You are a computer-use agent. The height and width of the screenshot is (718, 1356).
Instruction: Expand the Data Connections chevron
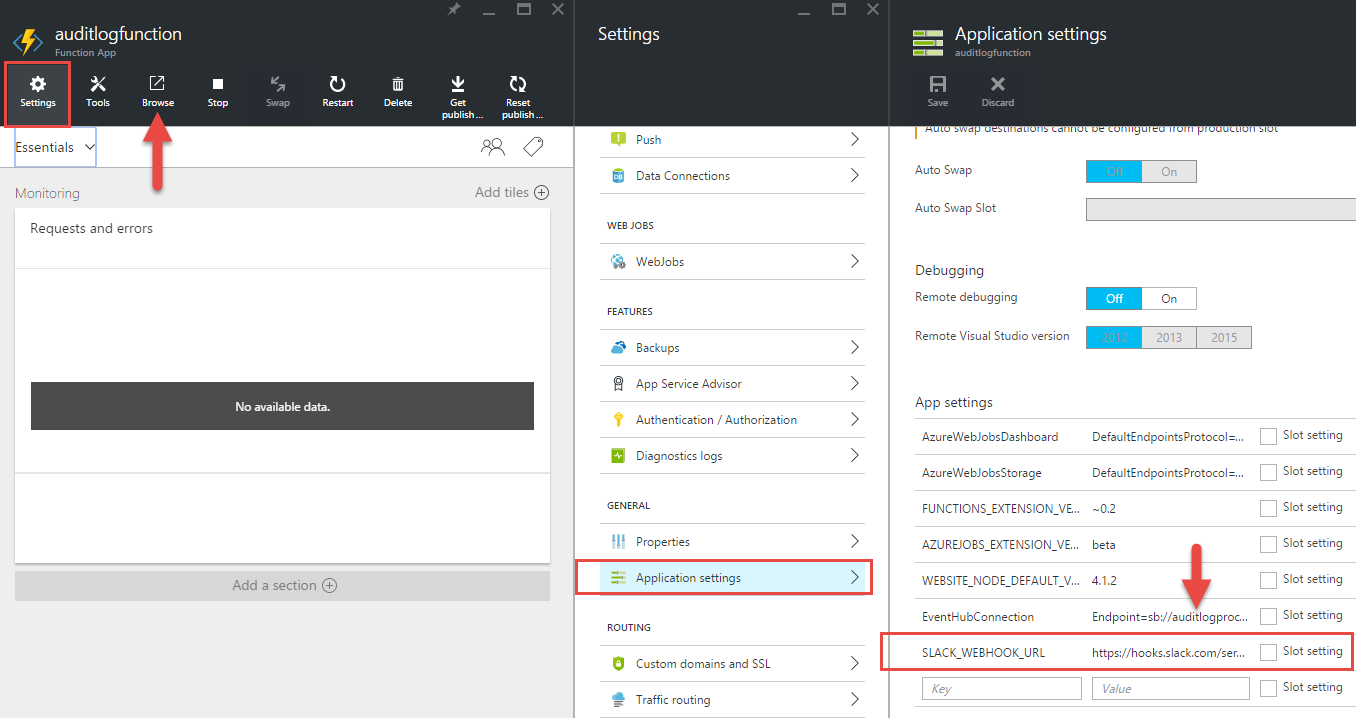855,176
